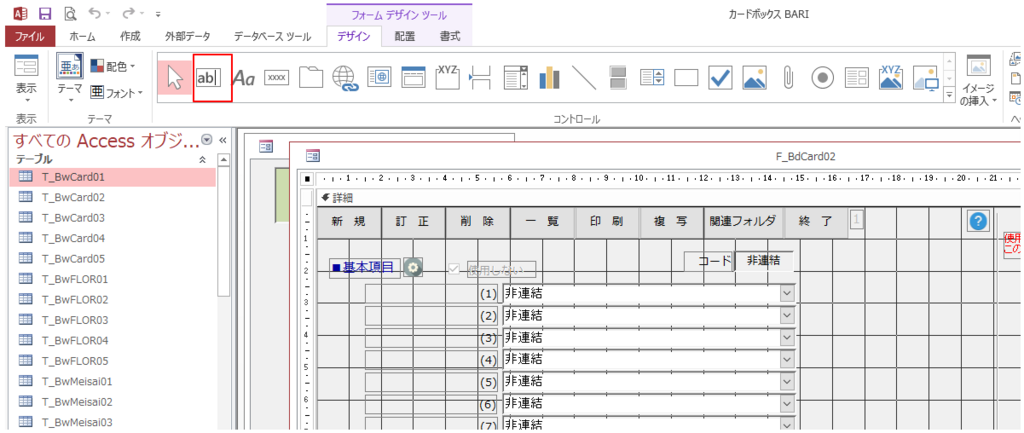The width and height of the screenshot is (1024, 433).
Task: Open dropdown of combo box (3)
Action: click(x=786, y=338)
